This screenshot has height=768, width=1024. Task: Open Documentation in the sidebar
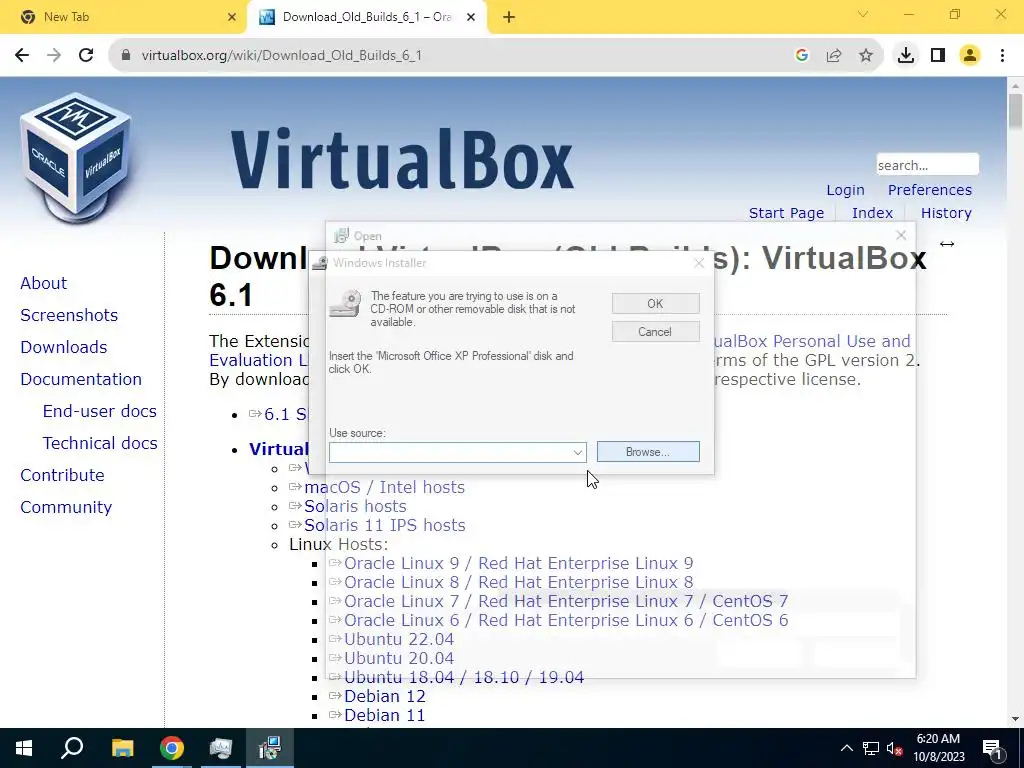[81, 379]
